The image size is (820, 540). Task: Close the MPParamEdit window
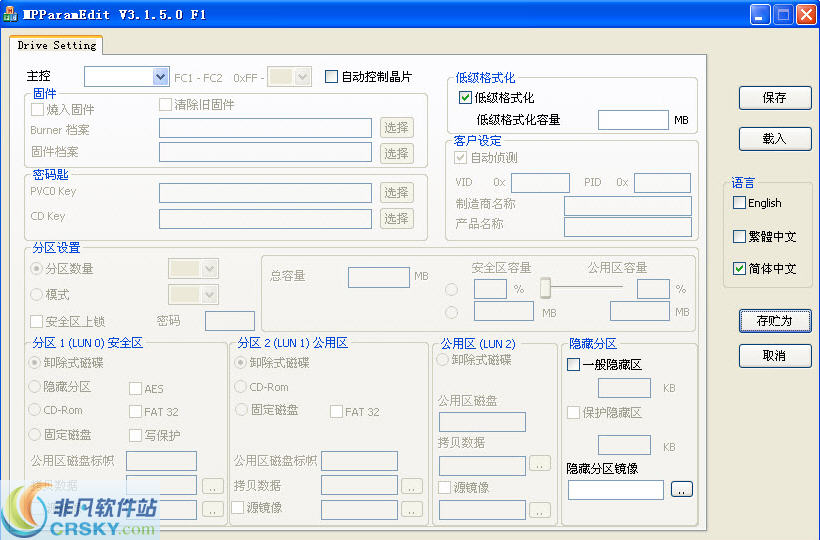tap(806, 14)
